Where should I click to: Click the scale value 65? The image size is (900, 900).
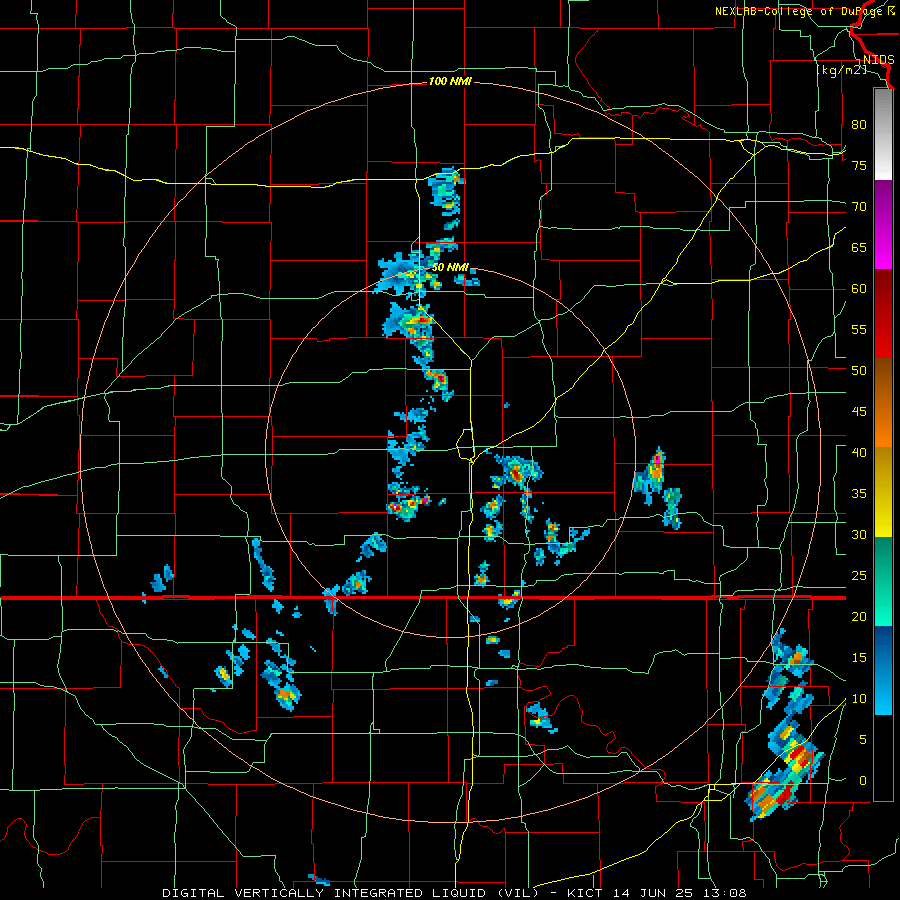[859, 247]
